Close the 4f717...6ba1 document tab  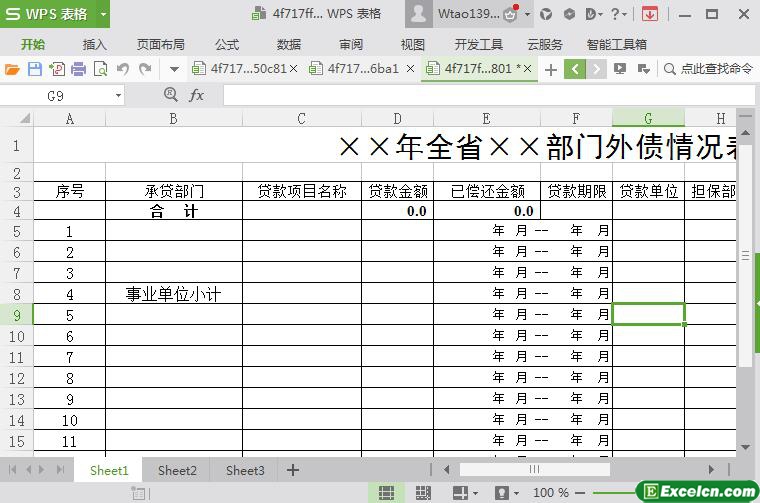pyautogui.click(x=411, y=69)
